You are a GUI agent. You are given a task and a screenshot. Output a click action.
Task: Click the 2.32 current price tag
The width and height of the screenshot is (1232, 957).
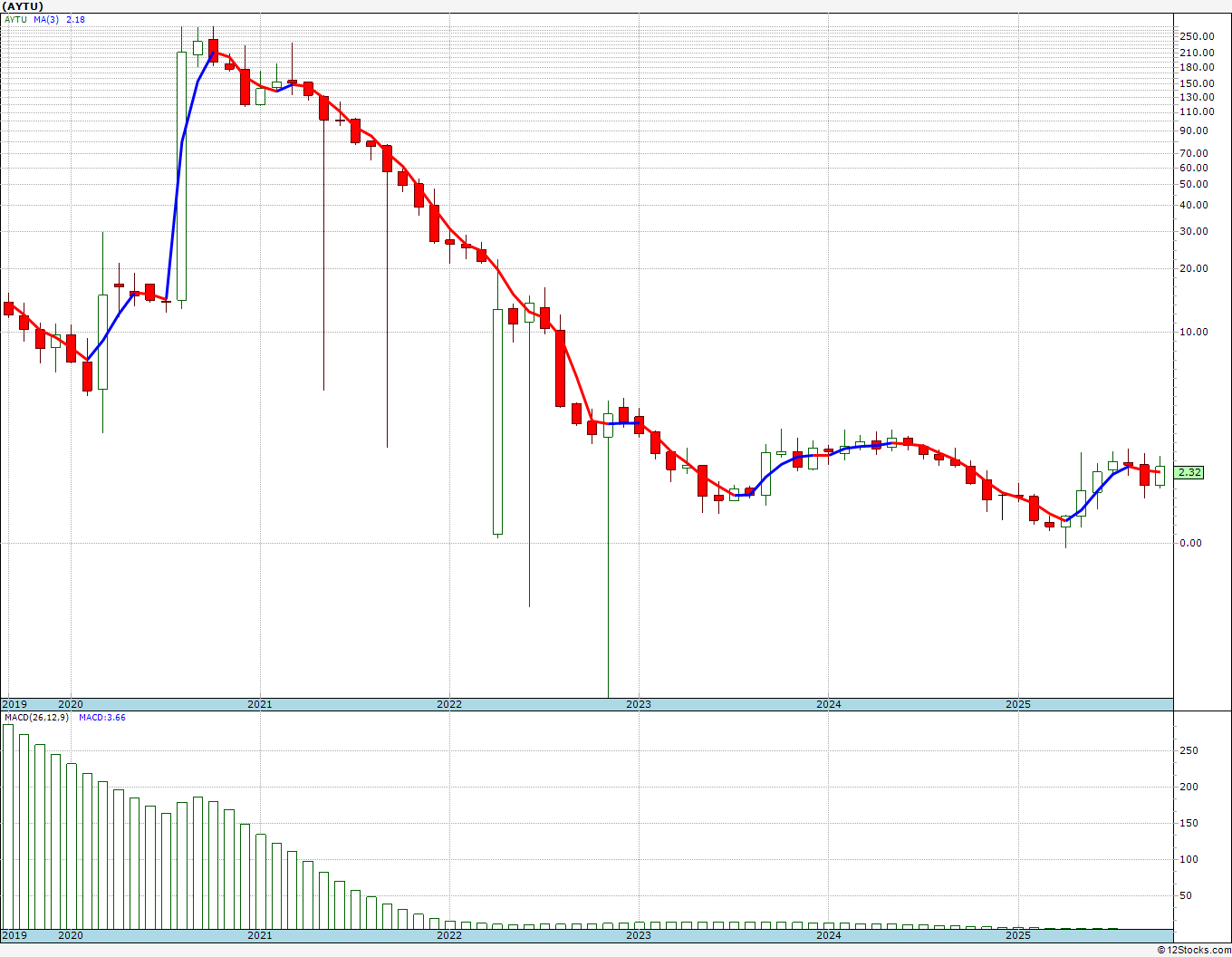pyautogui.click(x=1189, y=472)
